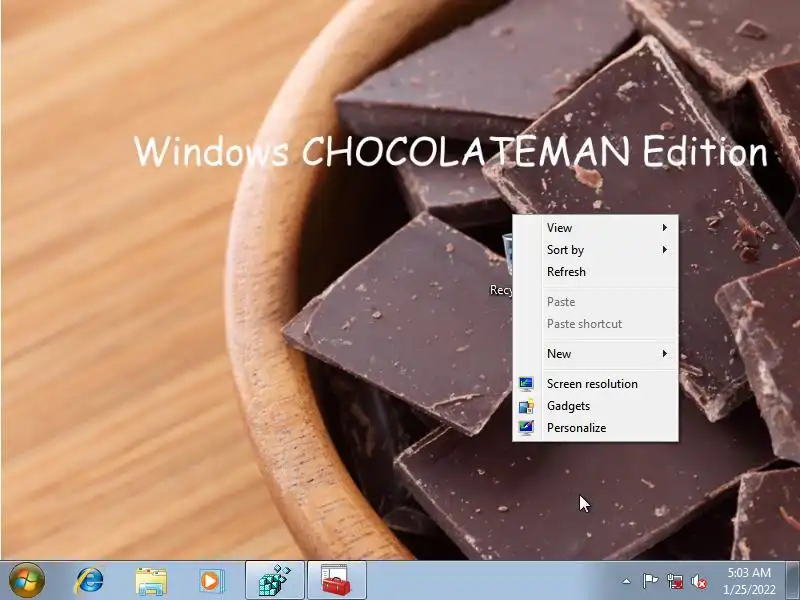This screenshot has width=800, height=600.
Task: Select Gadgets from the context menu
Action: point(595,406)
